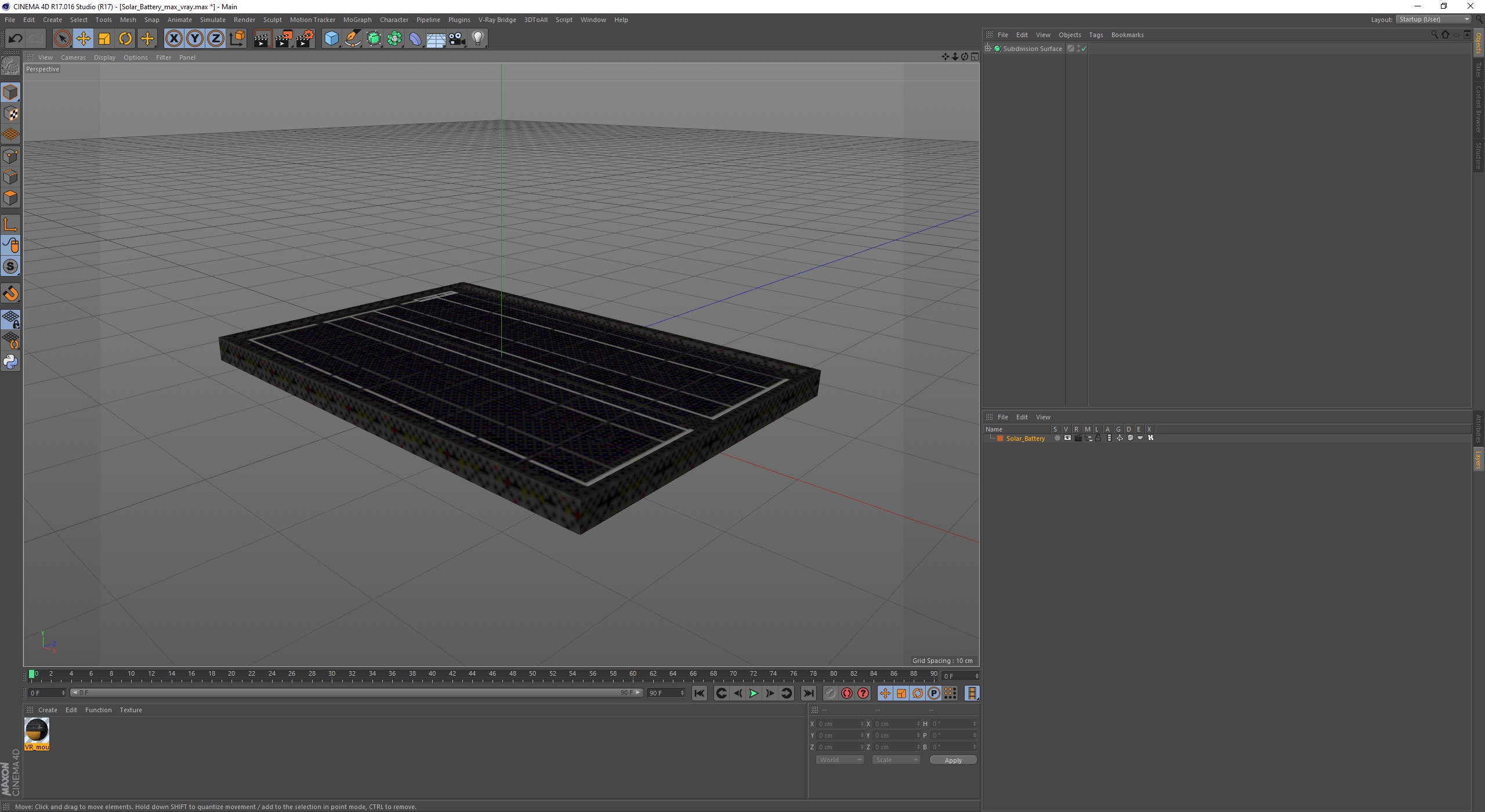
Task: Select the Perspective viewport label
Action: tap(42, 68)
